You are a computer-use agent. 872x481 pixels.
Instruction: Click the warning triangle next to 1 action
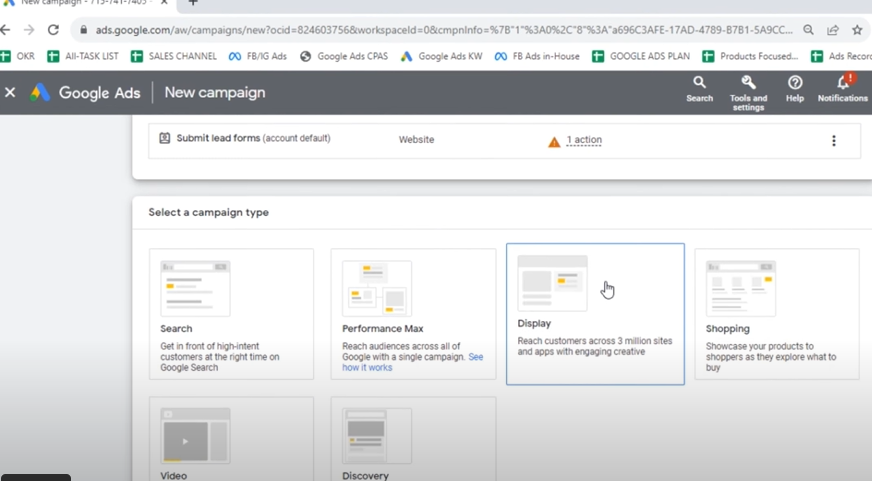pyautogui.click(x=554, y=142)
